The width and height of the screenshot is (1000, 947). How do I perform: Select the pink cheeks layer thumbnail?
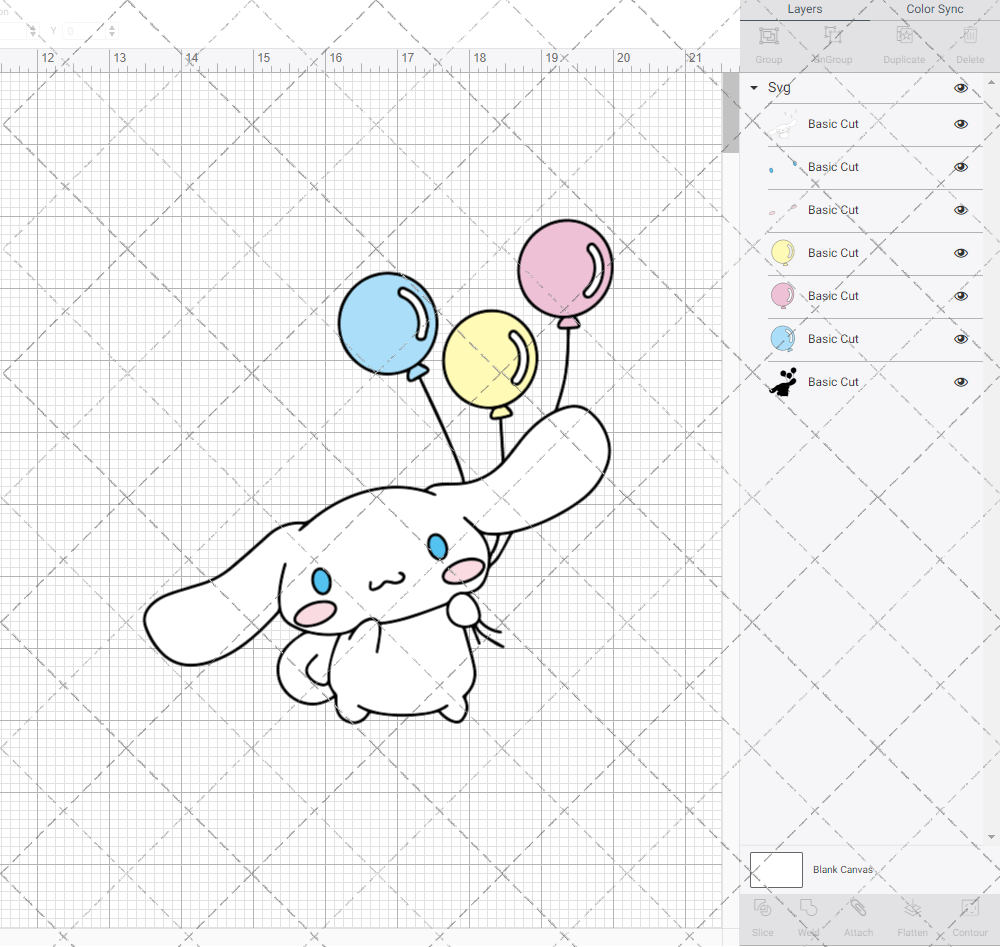click(783, 210)
